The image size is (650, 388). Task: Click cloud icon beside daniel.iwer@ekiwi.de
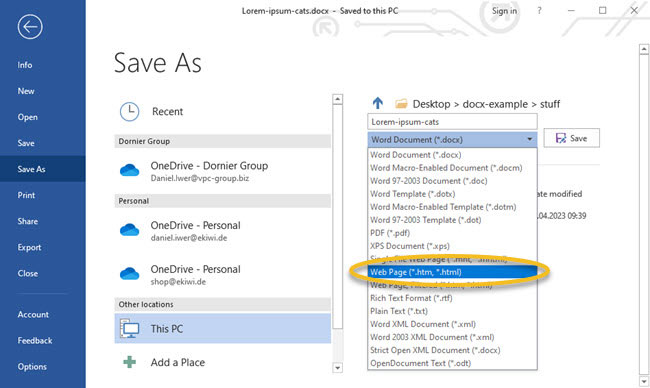[129, 230]
